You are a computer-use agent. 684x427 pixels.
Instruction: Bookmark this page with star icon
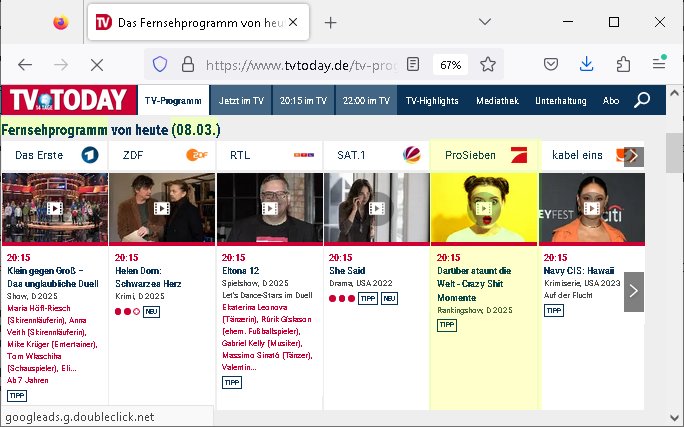point(488,65)
